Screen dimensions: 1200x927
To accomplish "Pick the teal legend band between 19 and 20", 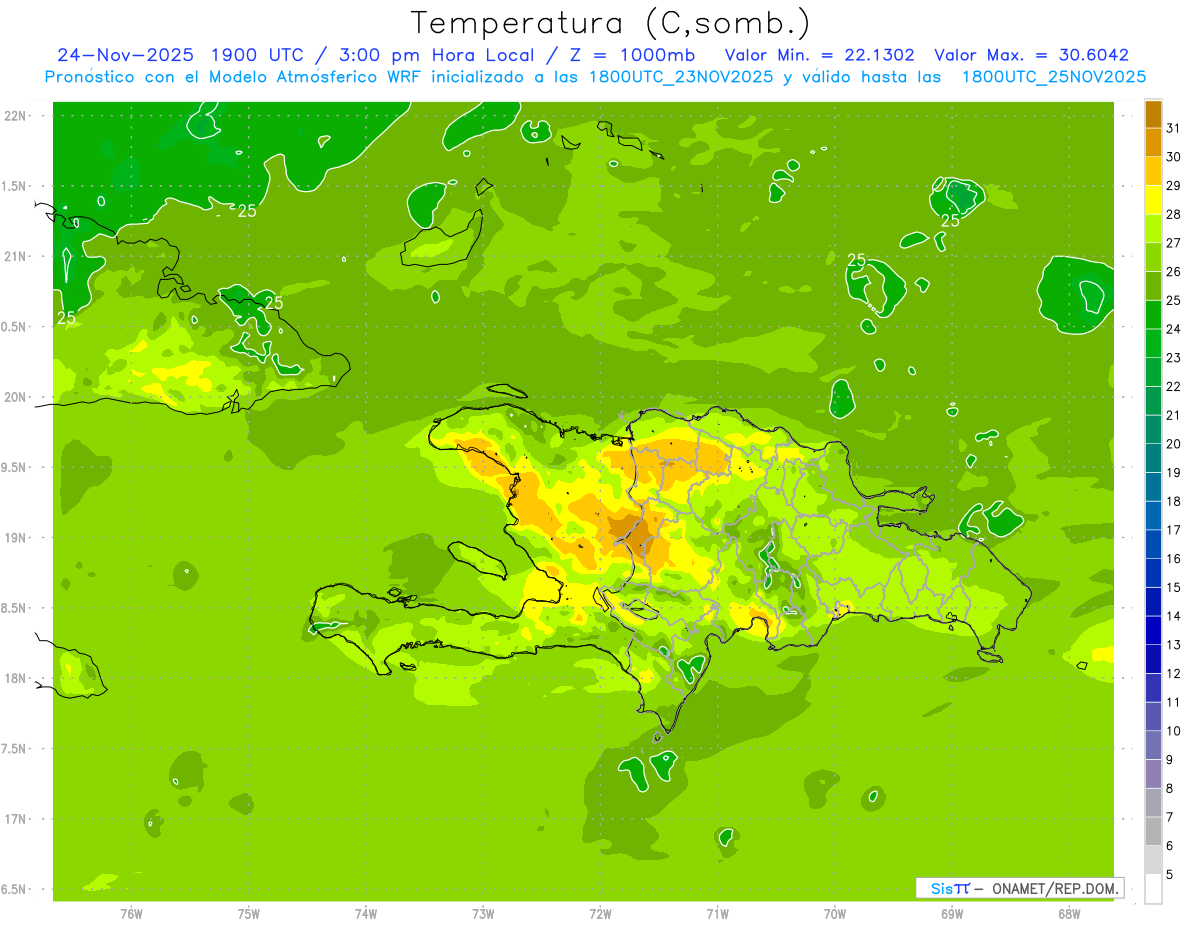I will pos(1153,458).
